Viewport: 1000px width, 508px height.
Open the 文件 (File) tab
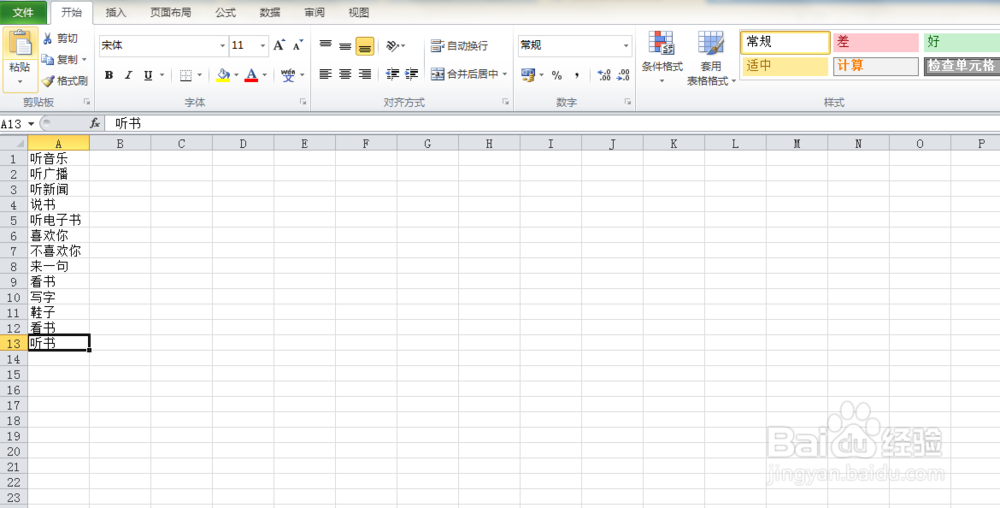click(24, 12)
